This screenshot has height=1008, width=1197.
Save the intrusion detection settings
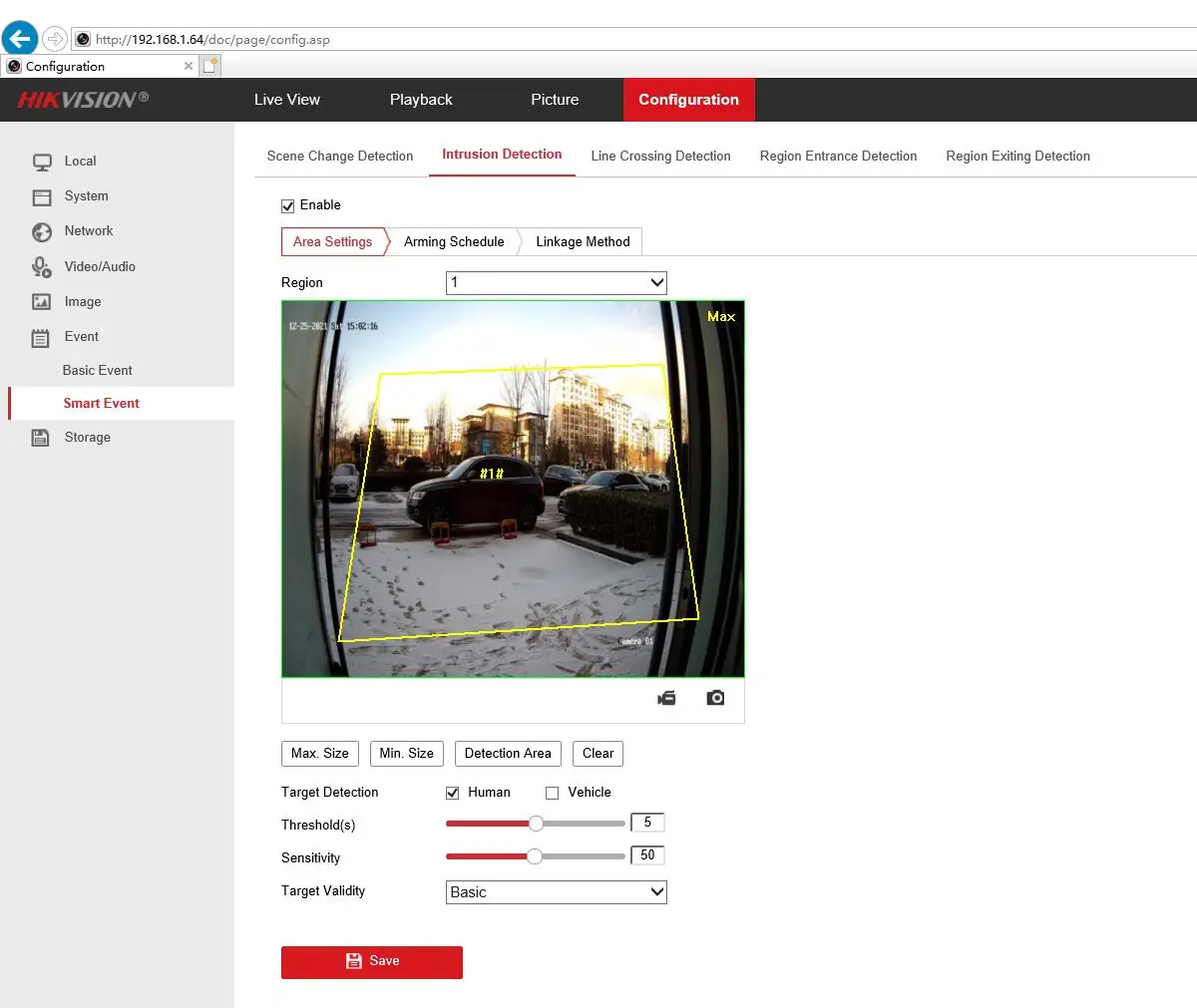click(x=372, y=962)
